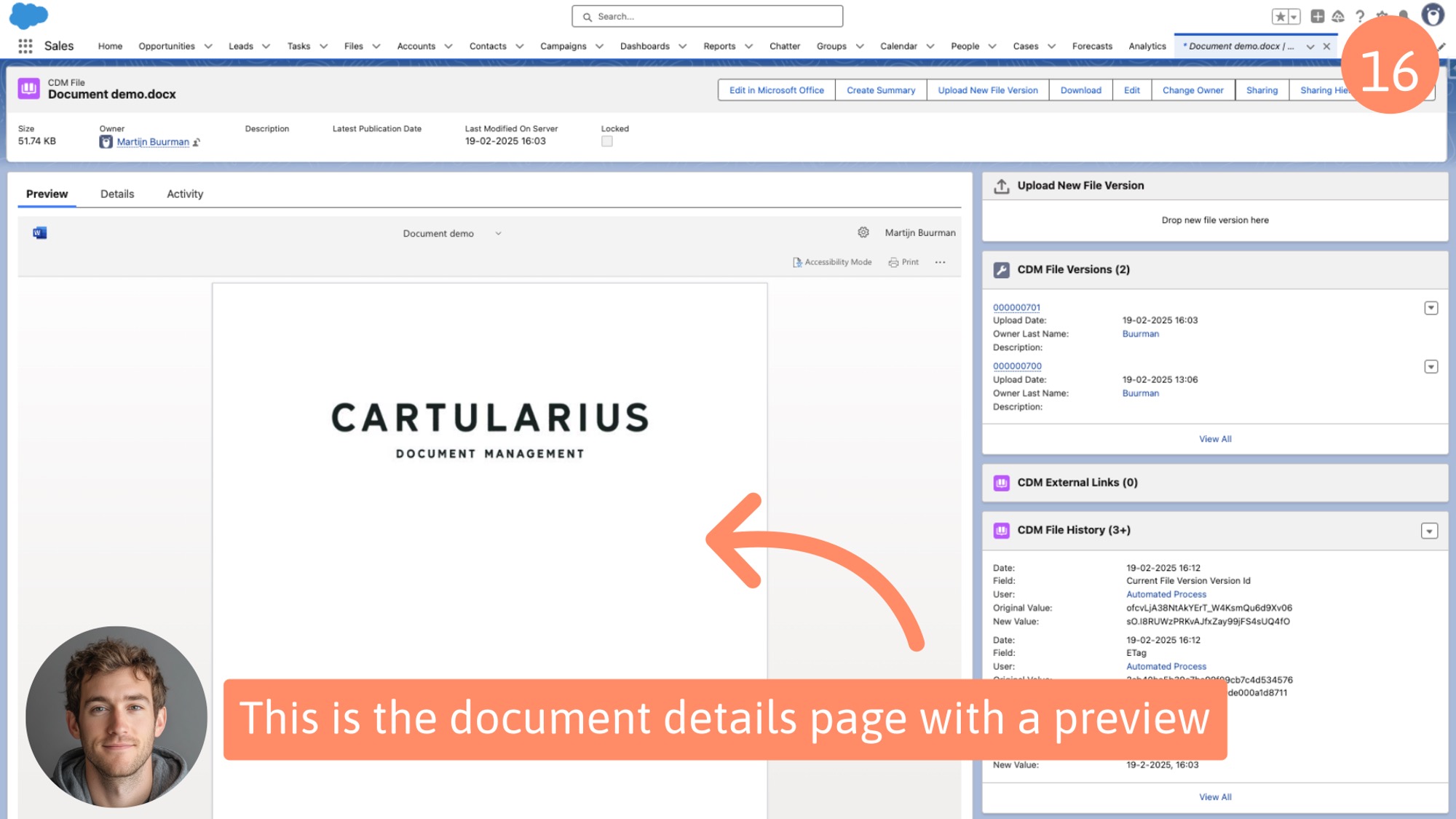The height and width of the screenshot is (819, 1456).
Task: Open the preview more options ellipsis
Action: (x=941, y=262)
